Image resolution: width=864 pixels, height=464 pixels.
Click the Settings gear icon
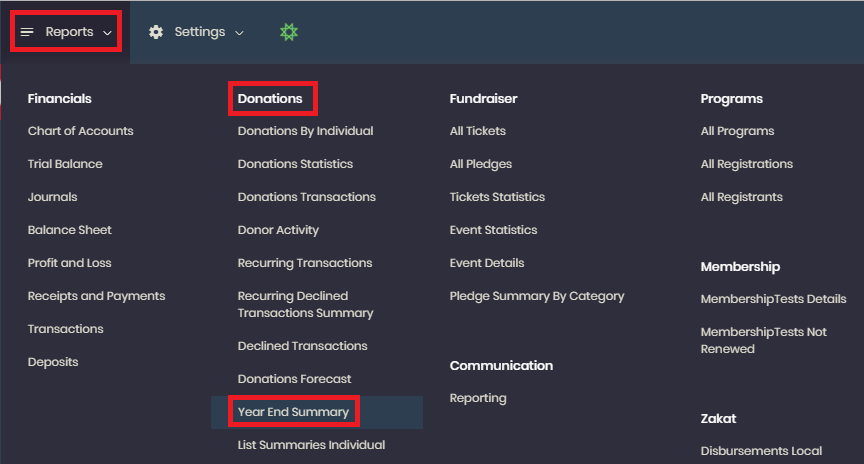pos(156,32)
